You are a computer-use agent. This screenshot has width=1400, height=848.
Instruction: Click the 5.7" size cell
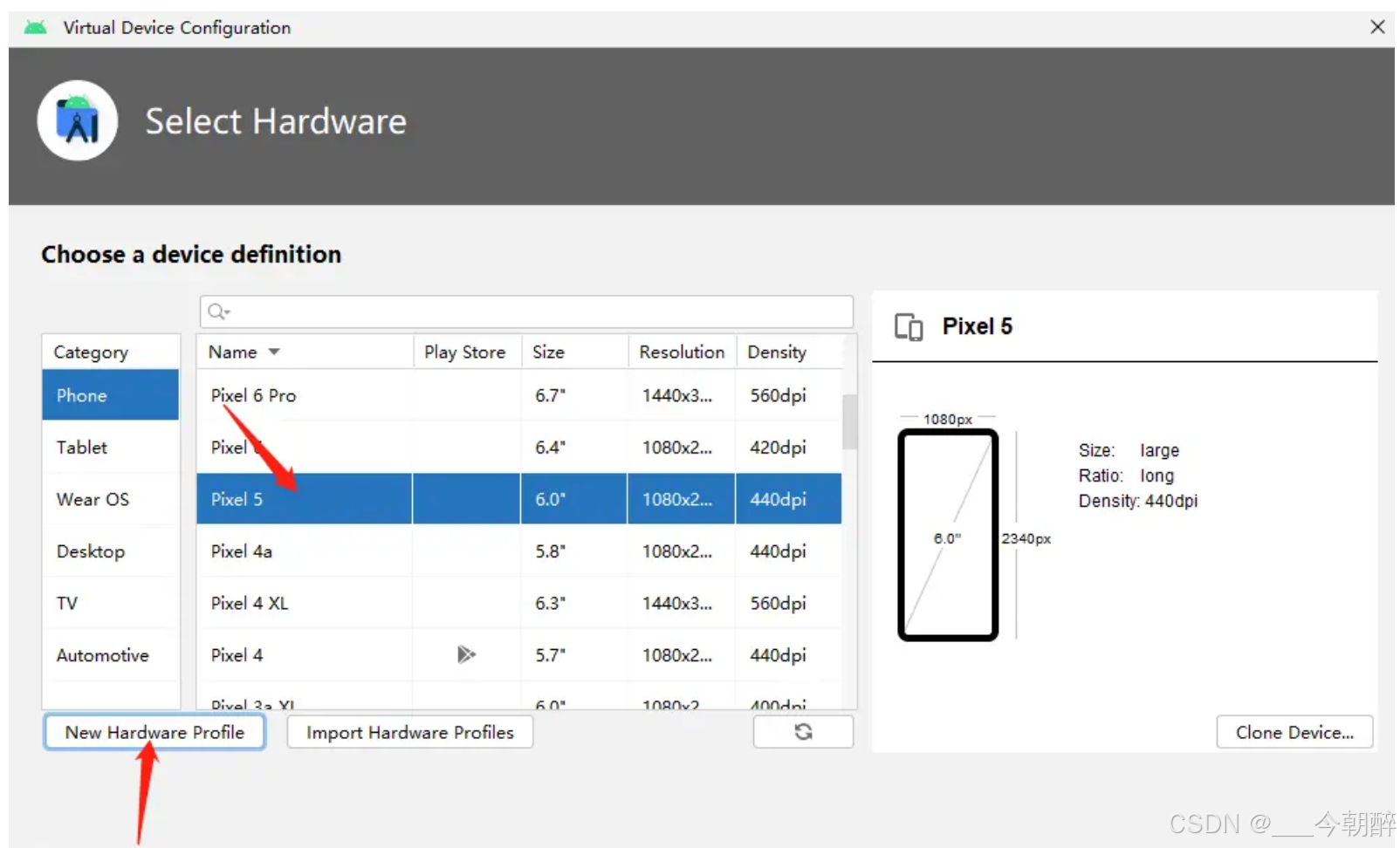coord(550,654)
